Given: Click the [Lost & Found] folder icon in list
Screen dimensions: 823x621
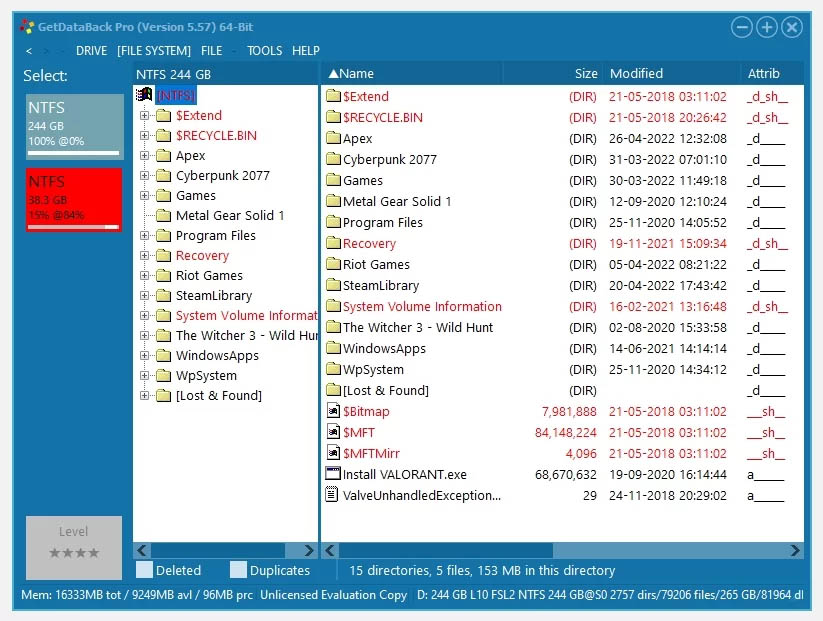Looking at the screenshot, I should coord(333,390).
